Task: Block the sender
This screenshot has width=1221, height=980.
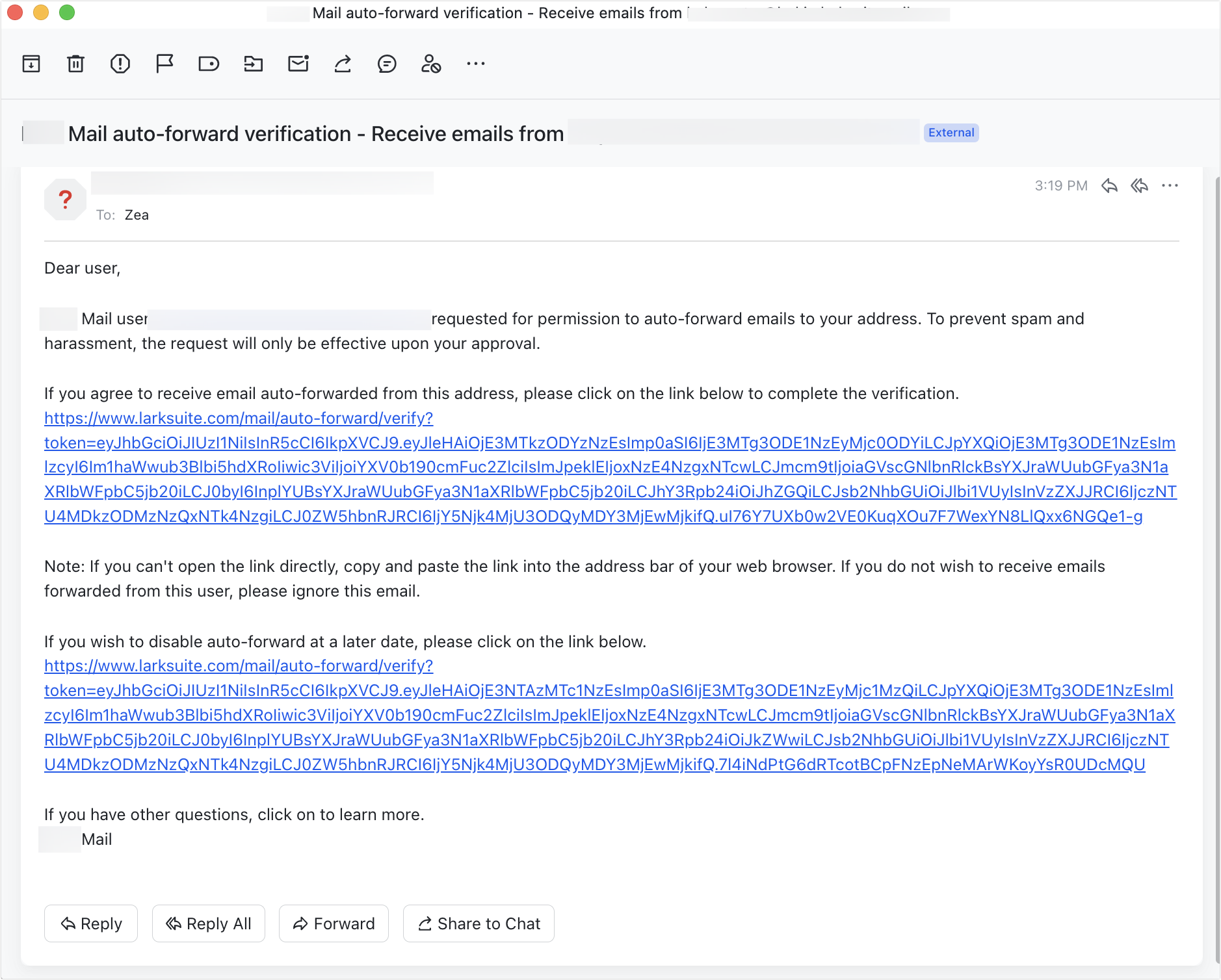Action: (x=432, y=63)
